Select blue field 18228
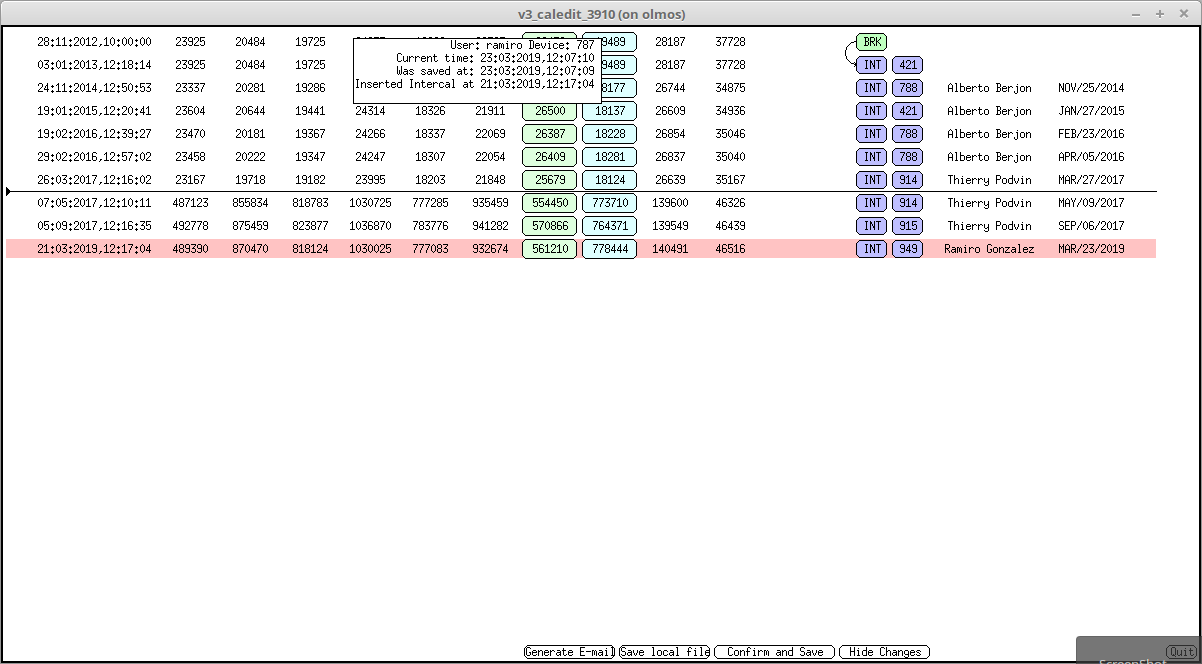The width and height of the screenshot is (1202, 664). point(610,134)
